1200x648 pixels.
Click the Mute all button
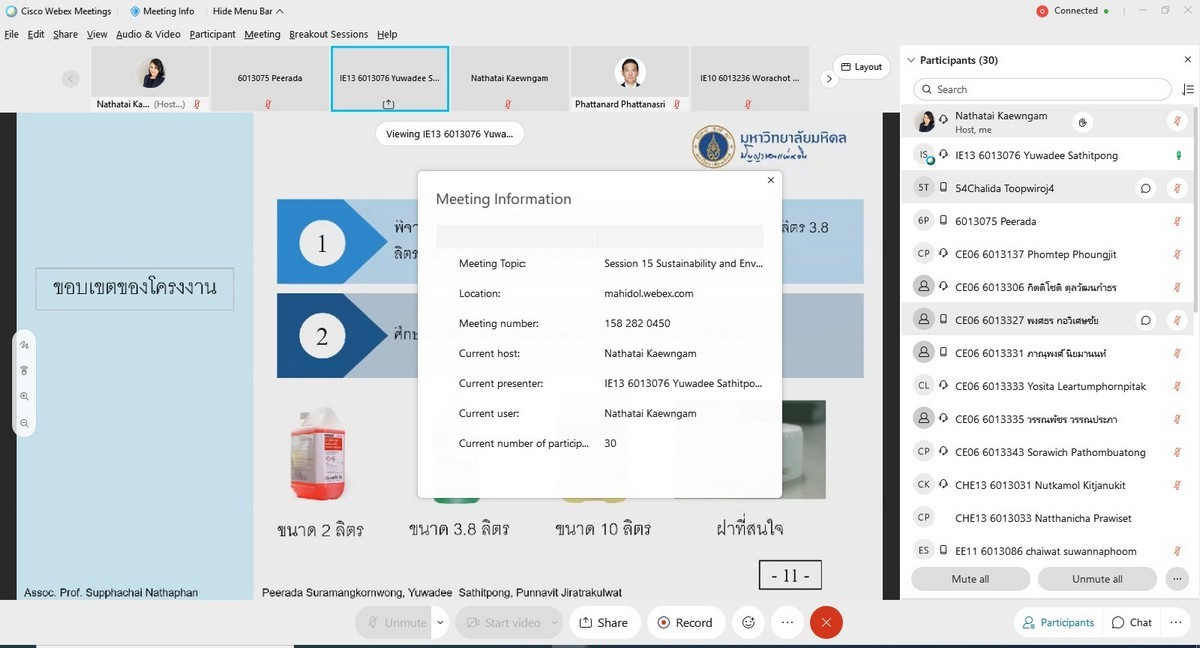pyautogui.click(x=970, y=579)
